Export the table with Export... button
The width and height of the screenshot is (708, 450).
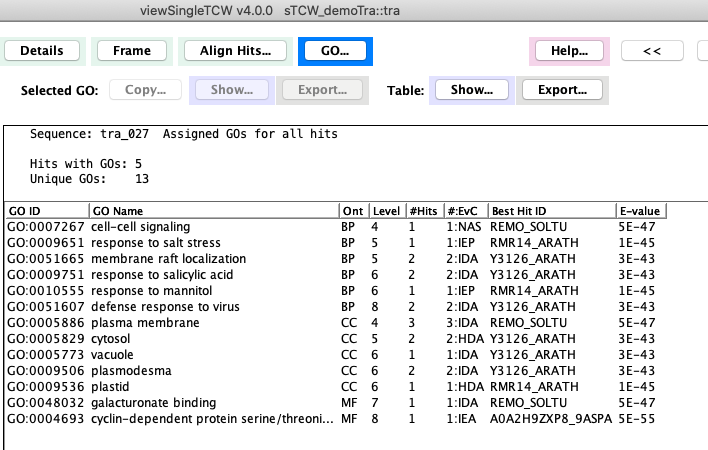pos(561,90)
